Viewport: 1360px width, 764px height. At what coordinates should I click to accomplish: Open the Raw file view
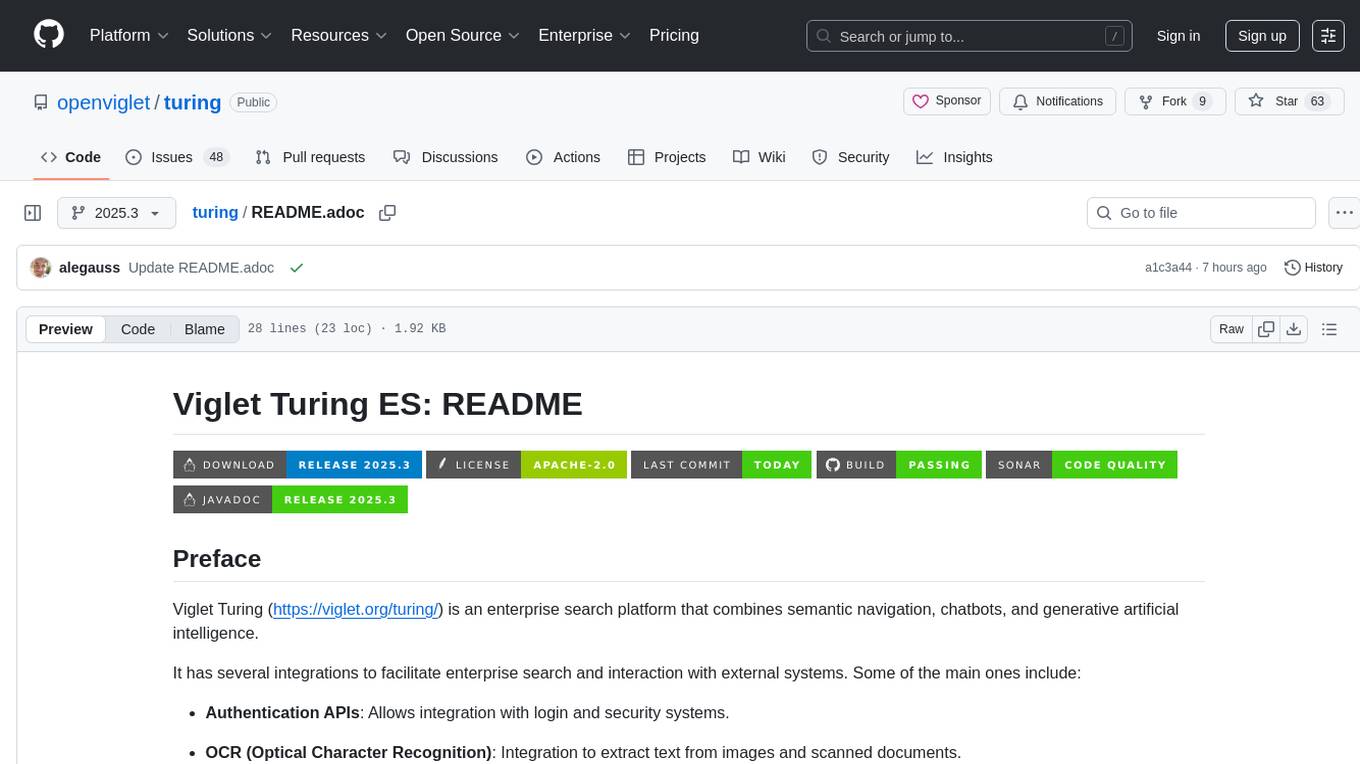[1231, 329]
